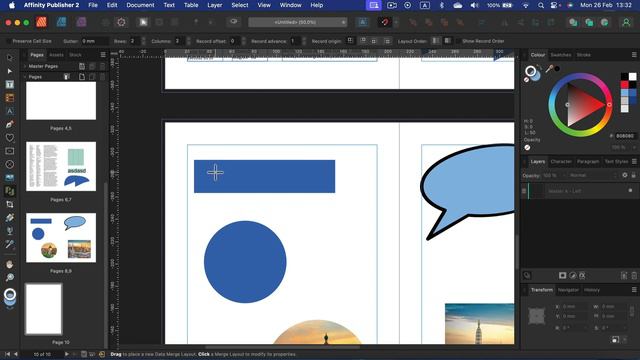This screenshot has height=360, width=640.
Task: Click the adjustments icon in Layers panel
Action: [573, 276]
